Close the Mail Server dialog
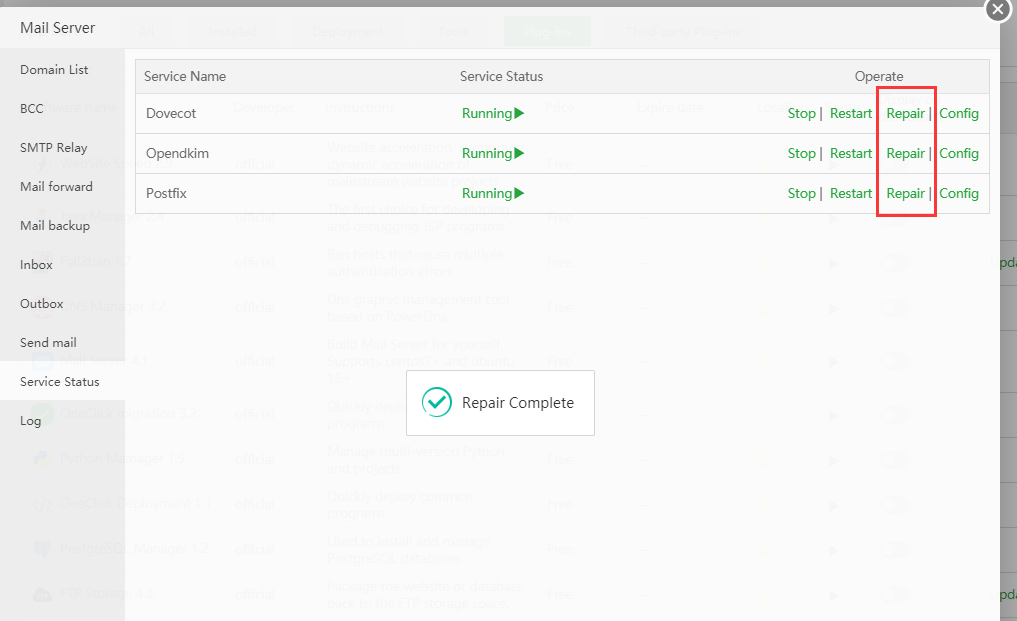This screenshot has height=621, width=1017. 998,10
